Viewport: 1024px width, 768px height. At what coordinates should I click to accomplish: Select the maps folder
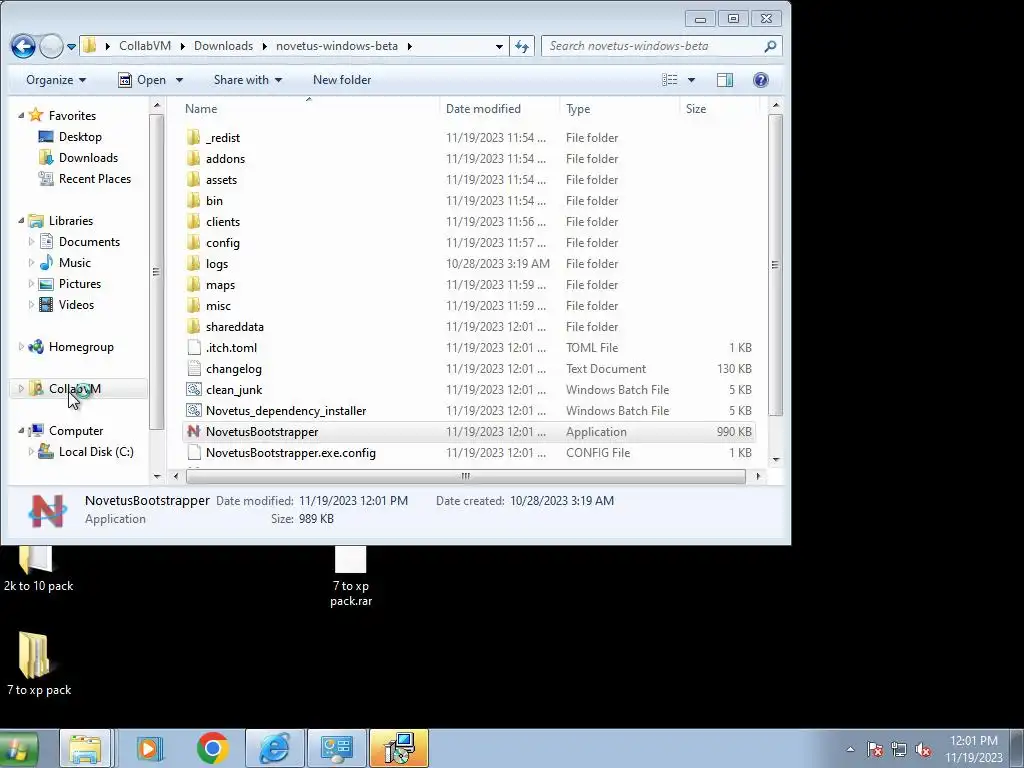(x=220, y=285)
